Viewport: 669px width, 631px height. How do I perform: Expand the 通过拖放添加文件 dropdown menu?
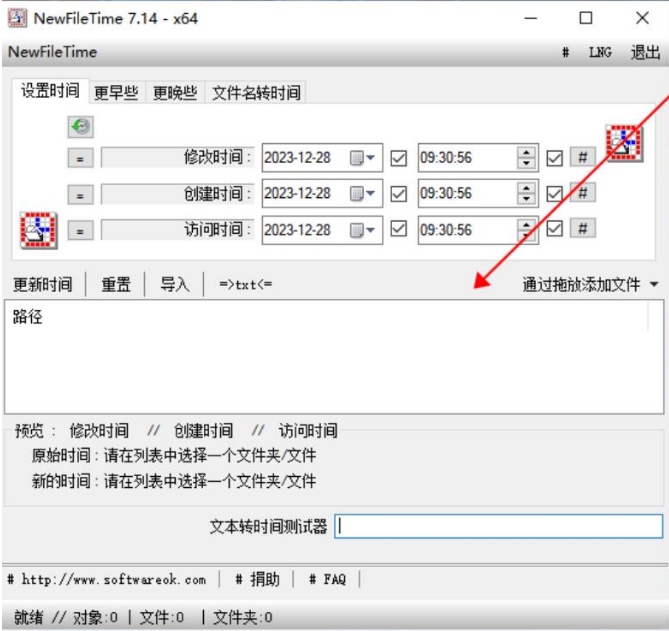[654, 284]
